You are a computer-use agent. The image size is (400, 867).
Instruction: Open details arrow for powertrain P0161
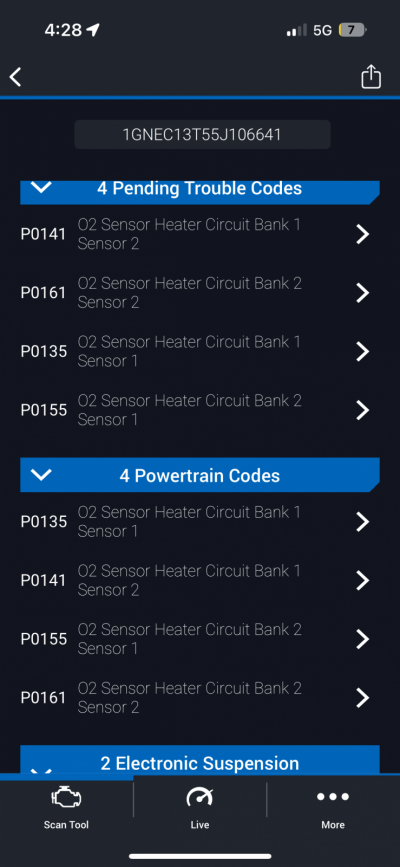pyautogui.click(x=362, y=697)
